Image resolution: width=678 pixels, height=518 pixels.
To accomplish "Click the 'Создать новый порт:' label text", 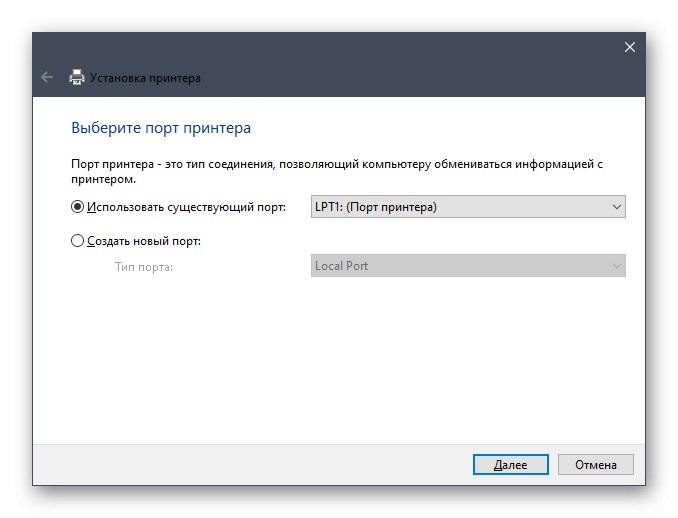I will point(144,241).
